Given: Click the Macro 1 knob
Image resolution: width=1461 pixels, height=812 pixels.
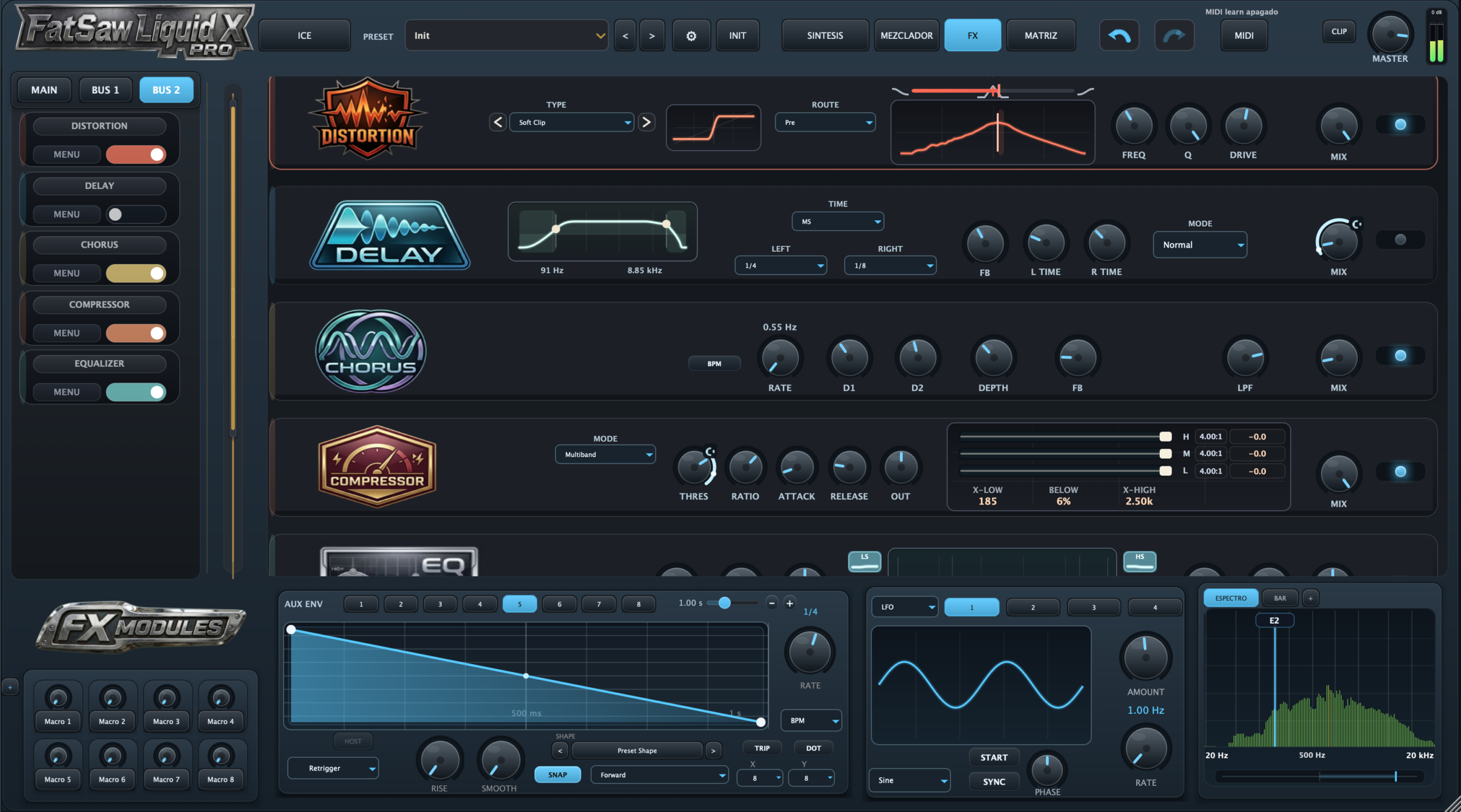Looking at the screenshot, I should pos(58,697).
